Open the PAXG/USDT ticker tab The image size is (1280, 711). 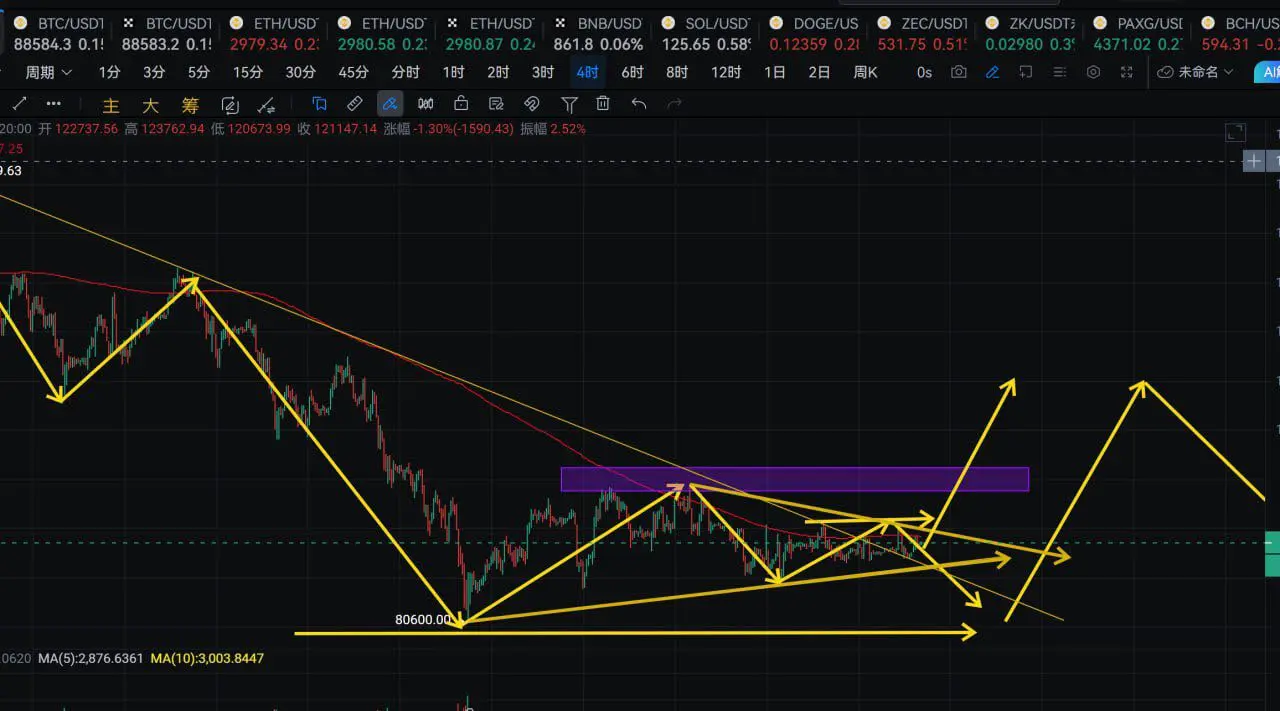(x=1138, y=33)
